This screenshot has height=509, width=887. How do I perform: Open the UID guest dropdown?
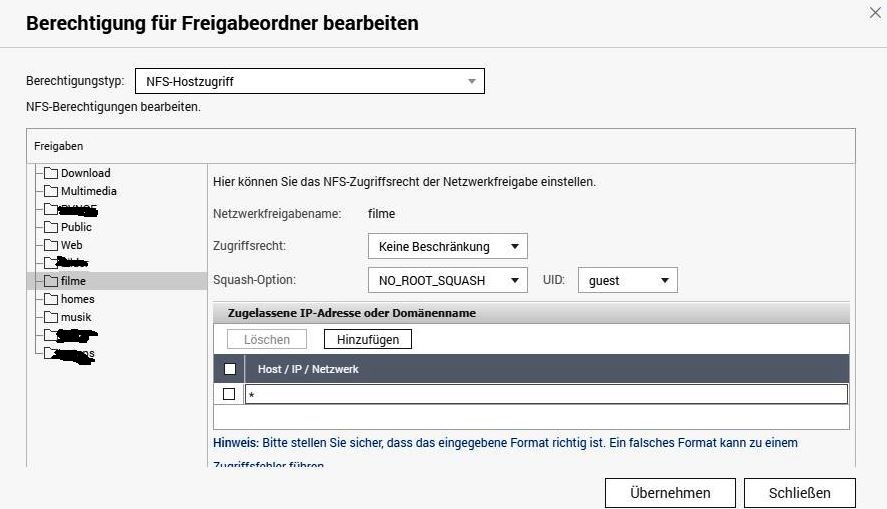628,281
